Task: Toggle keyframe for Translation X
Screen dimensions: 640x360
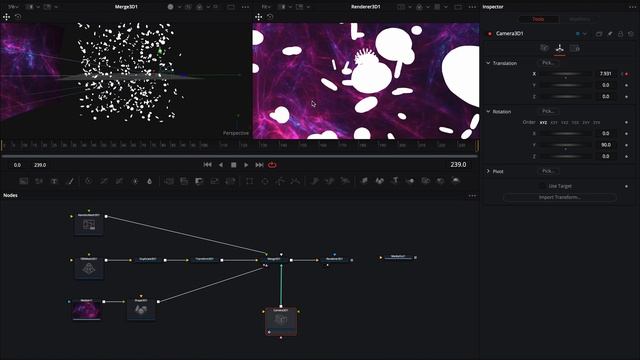Action: [627, 74]
